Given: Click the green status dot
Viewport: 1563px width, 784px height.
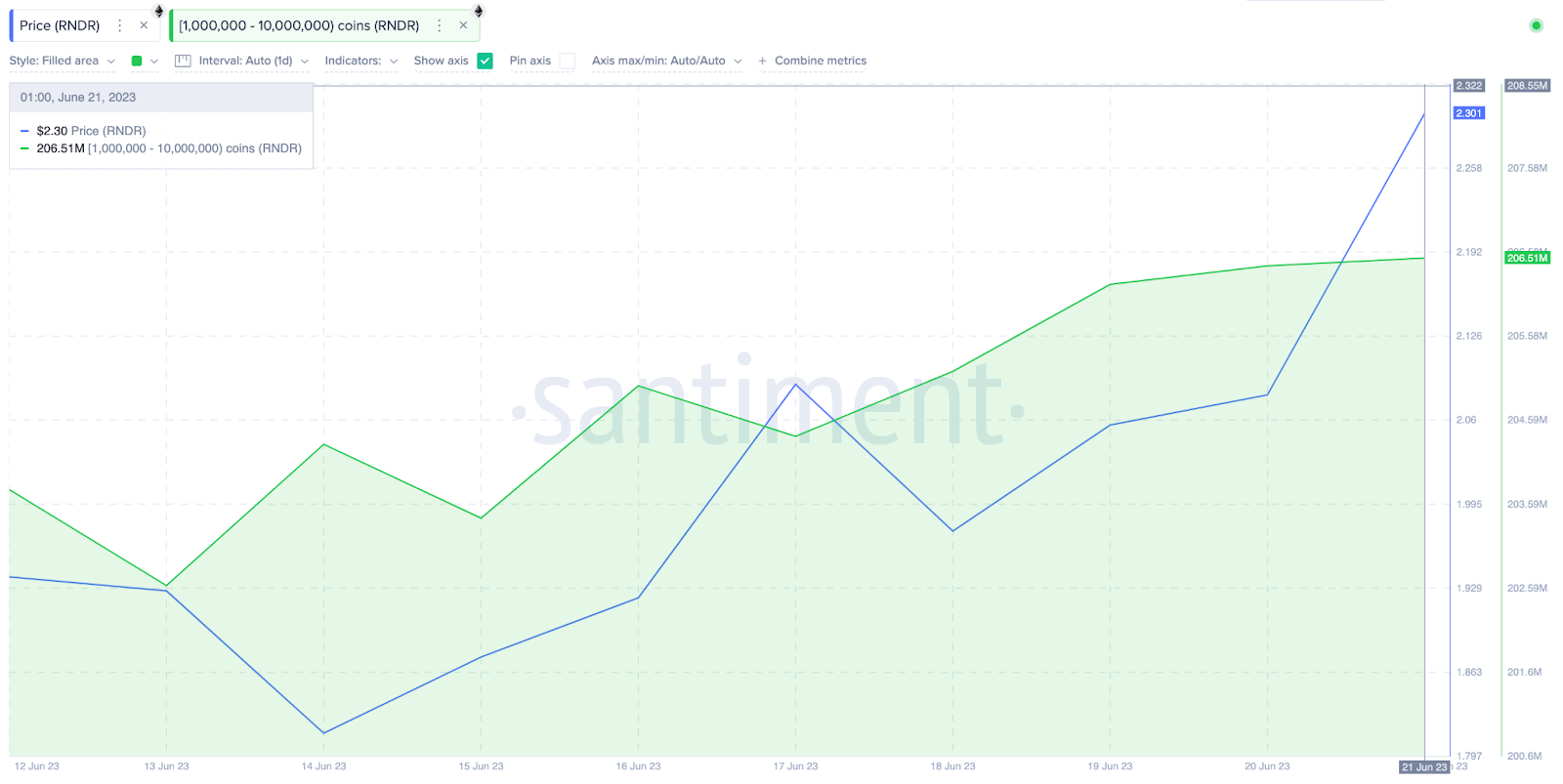Looking at the screenshot, I should [x=1536, y=25].
